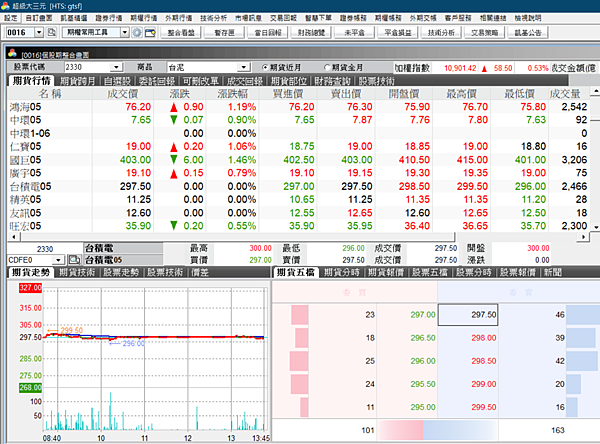Click the 平倉損益 toolbar button
The height and width of the screenshot is (444, 600).
pos(398,33)
